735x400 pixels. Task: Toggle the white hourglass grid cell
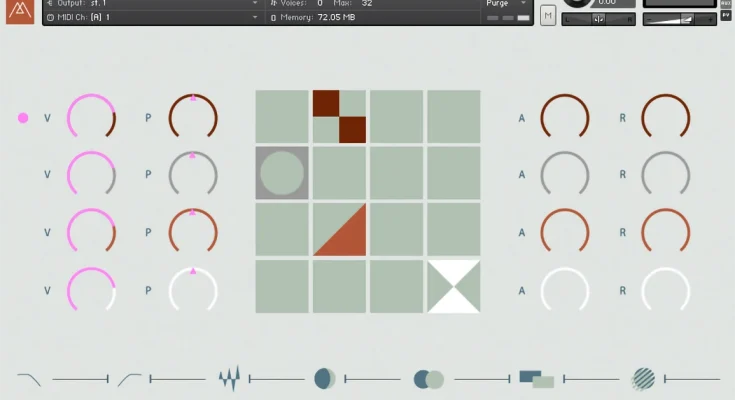tap(454, 286)
